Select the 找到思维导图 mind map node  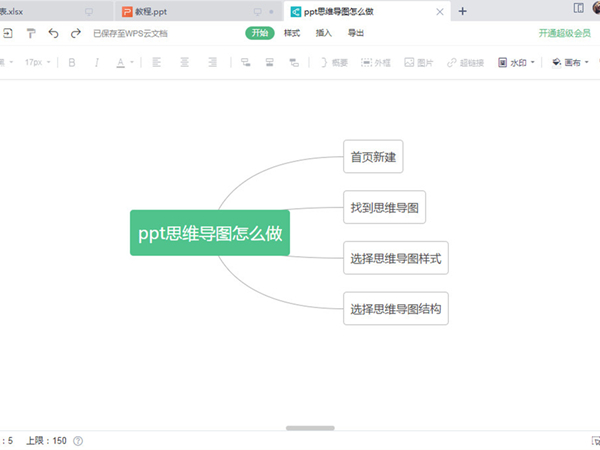coord(384,208)
